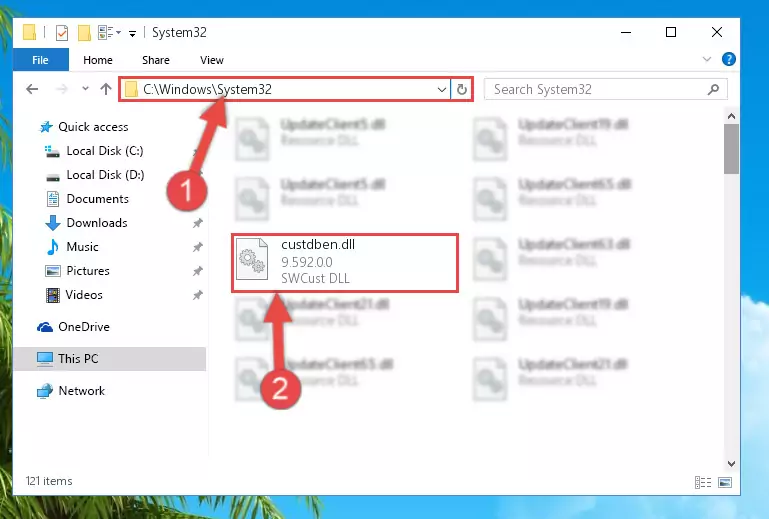Go back with the left arrow
Image resolution: width=769 pixels, height=519 pixels.
[x=32, y=89]
